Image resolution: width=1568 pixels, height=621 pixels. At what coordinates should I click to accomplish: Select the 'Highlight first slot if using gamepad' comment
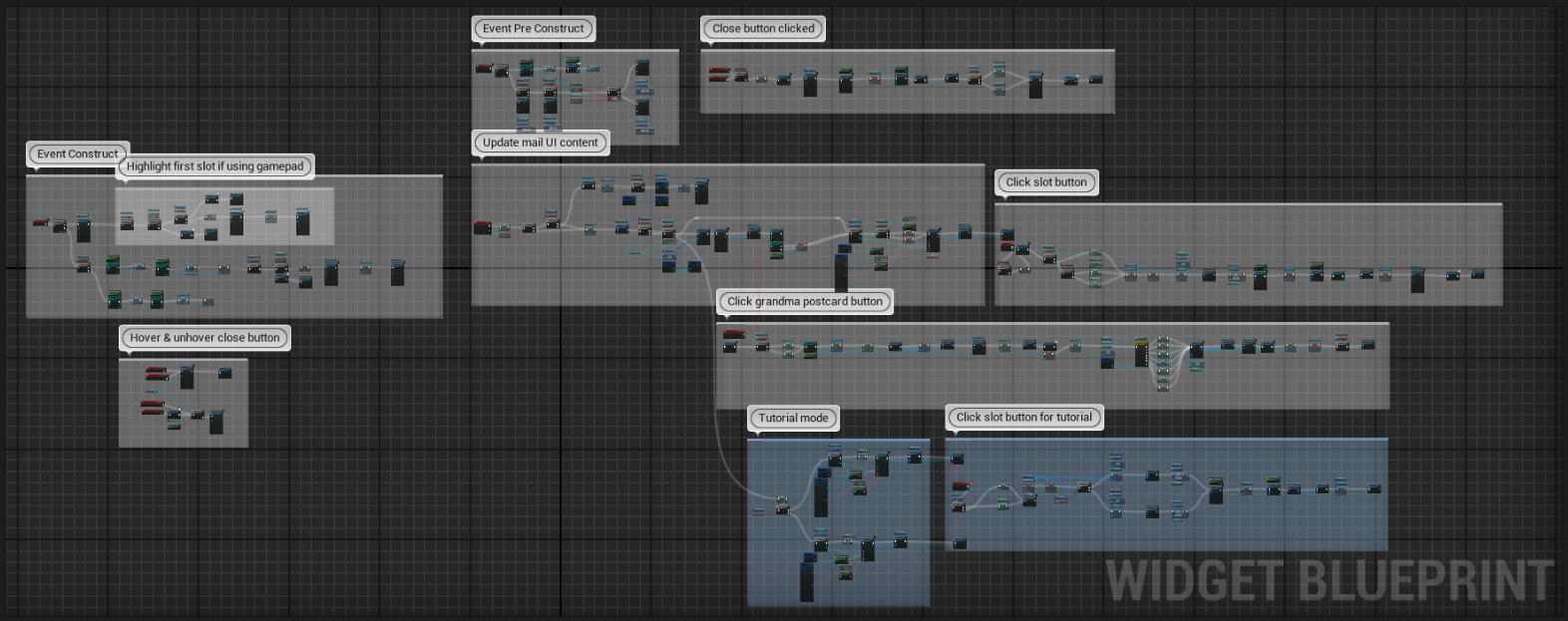214,166
